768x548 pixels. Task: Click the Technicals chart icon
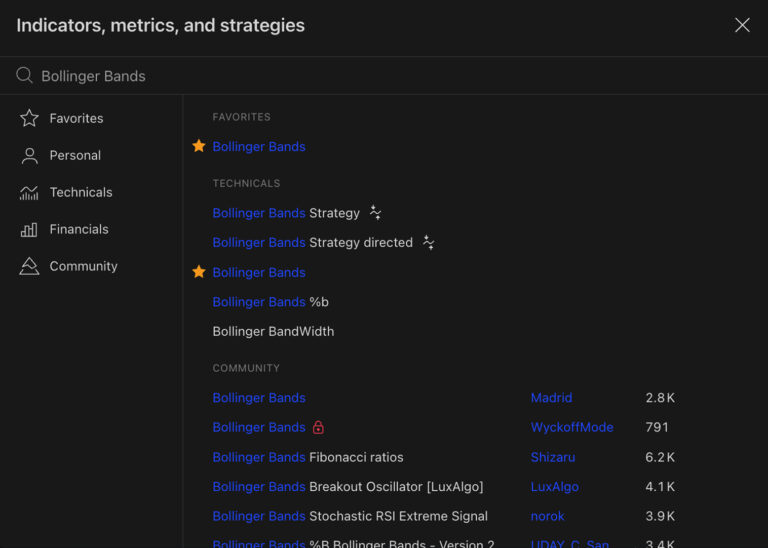pyautogui.click(x=30, y=192)
